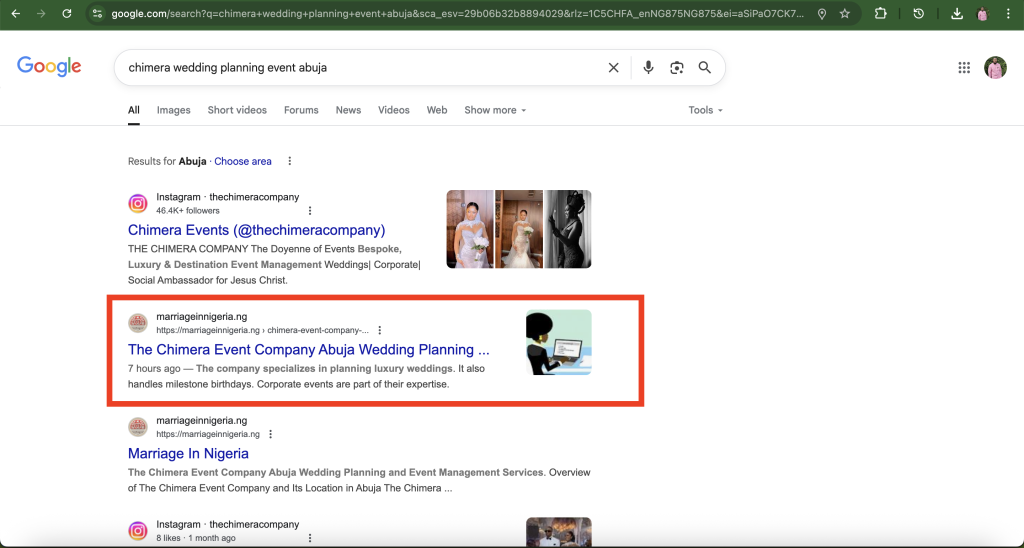Screen dimensions: 1024x548
Task: Go back with the browser back arrow
Action: coord(16,13)
